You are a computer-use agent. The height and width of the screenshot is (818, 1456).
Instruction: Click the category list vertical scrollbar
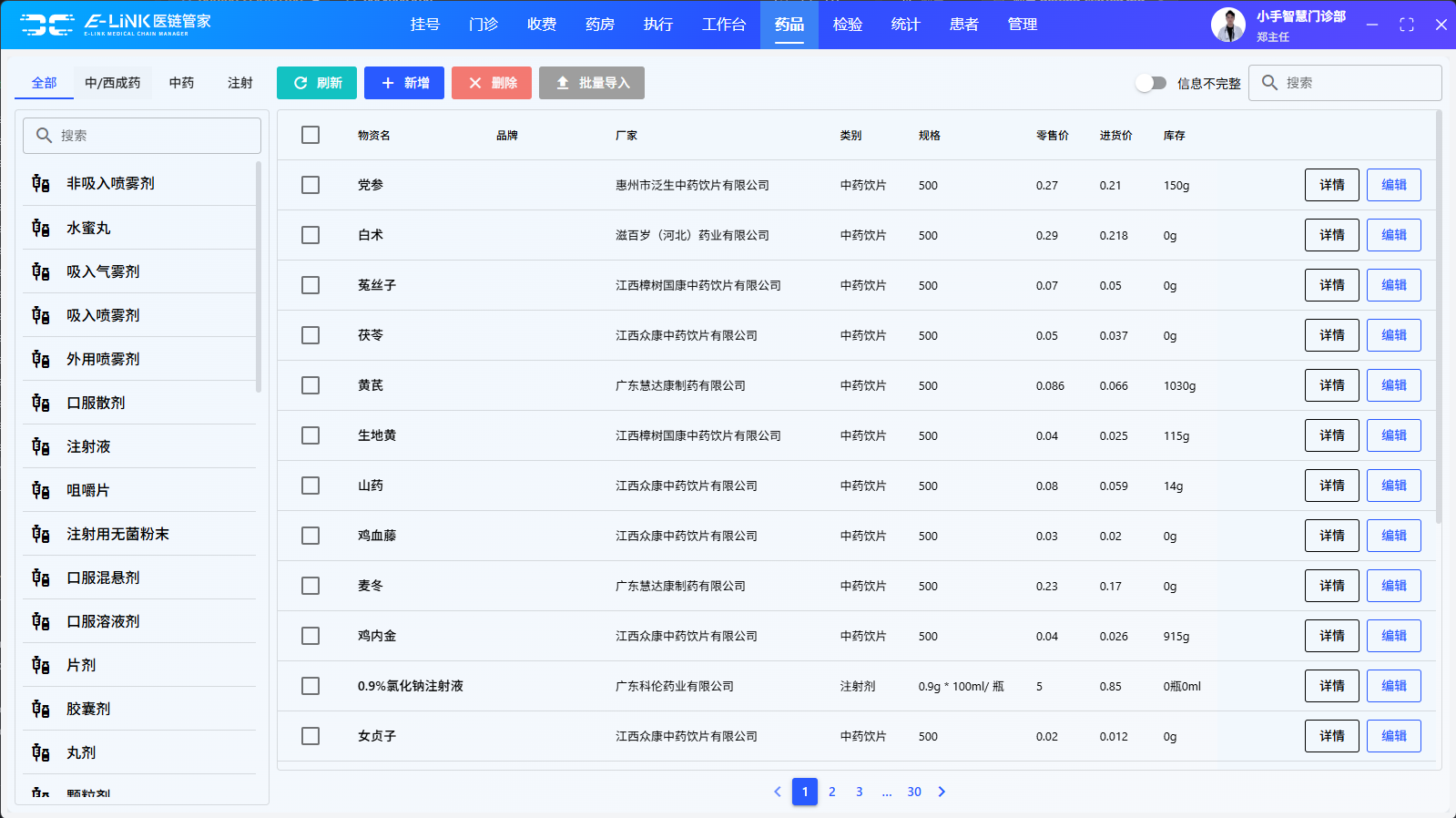[259, 277]
